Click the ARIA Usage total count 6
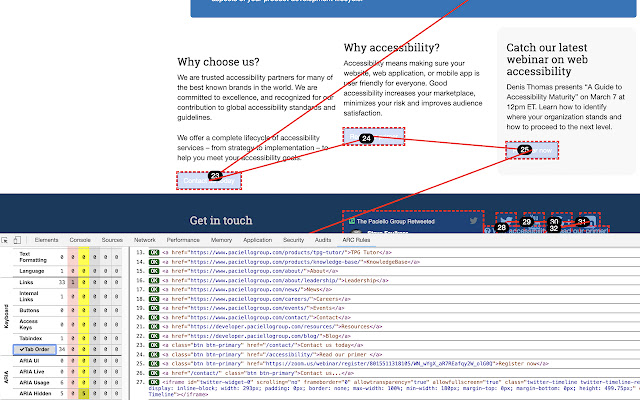The height and width of the screenshot is (400, 640). pos(62,383)
